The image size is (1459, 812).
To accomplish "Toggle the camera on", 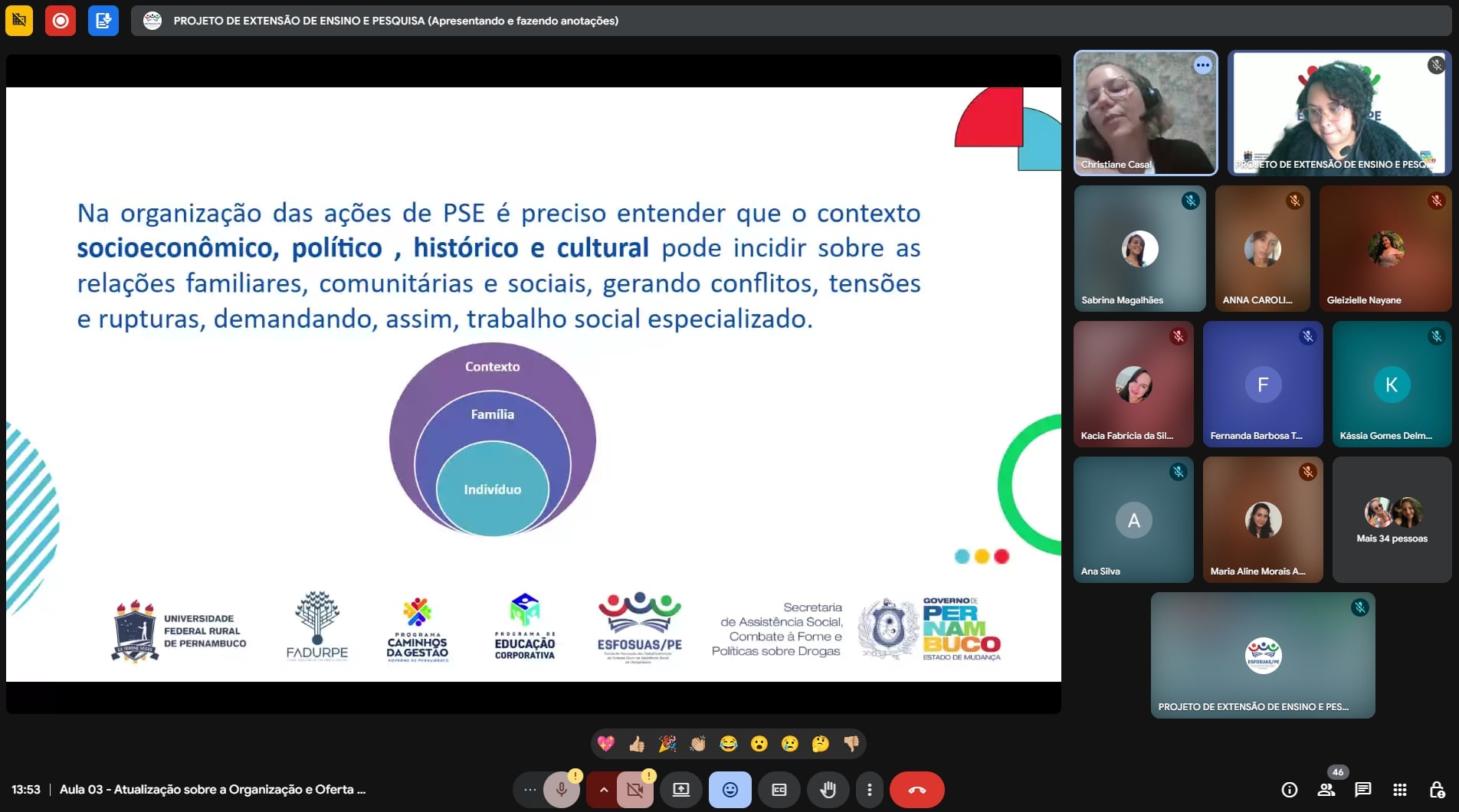I will point(635,790).
